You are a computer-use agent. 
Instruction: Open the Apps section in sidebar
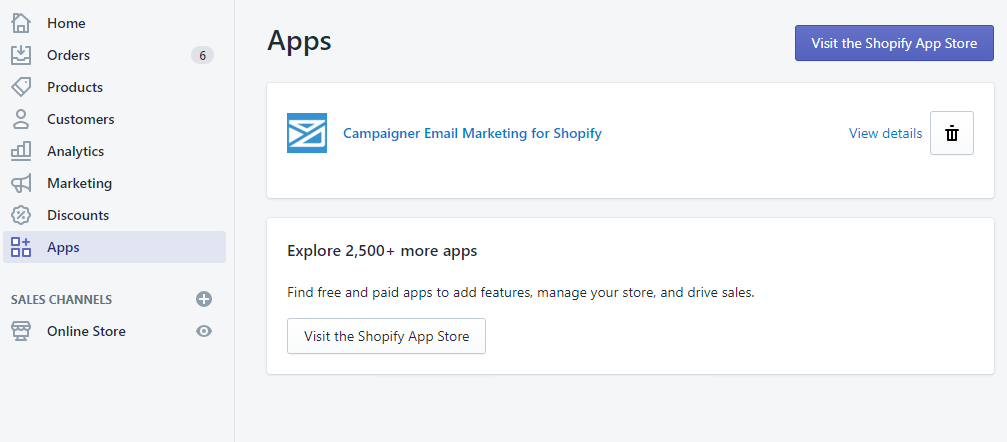(63, 247)
